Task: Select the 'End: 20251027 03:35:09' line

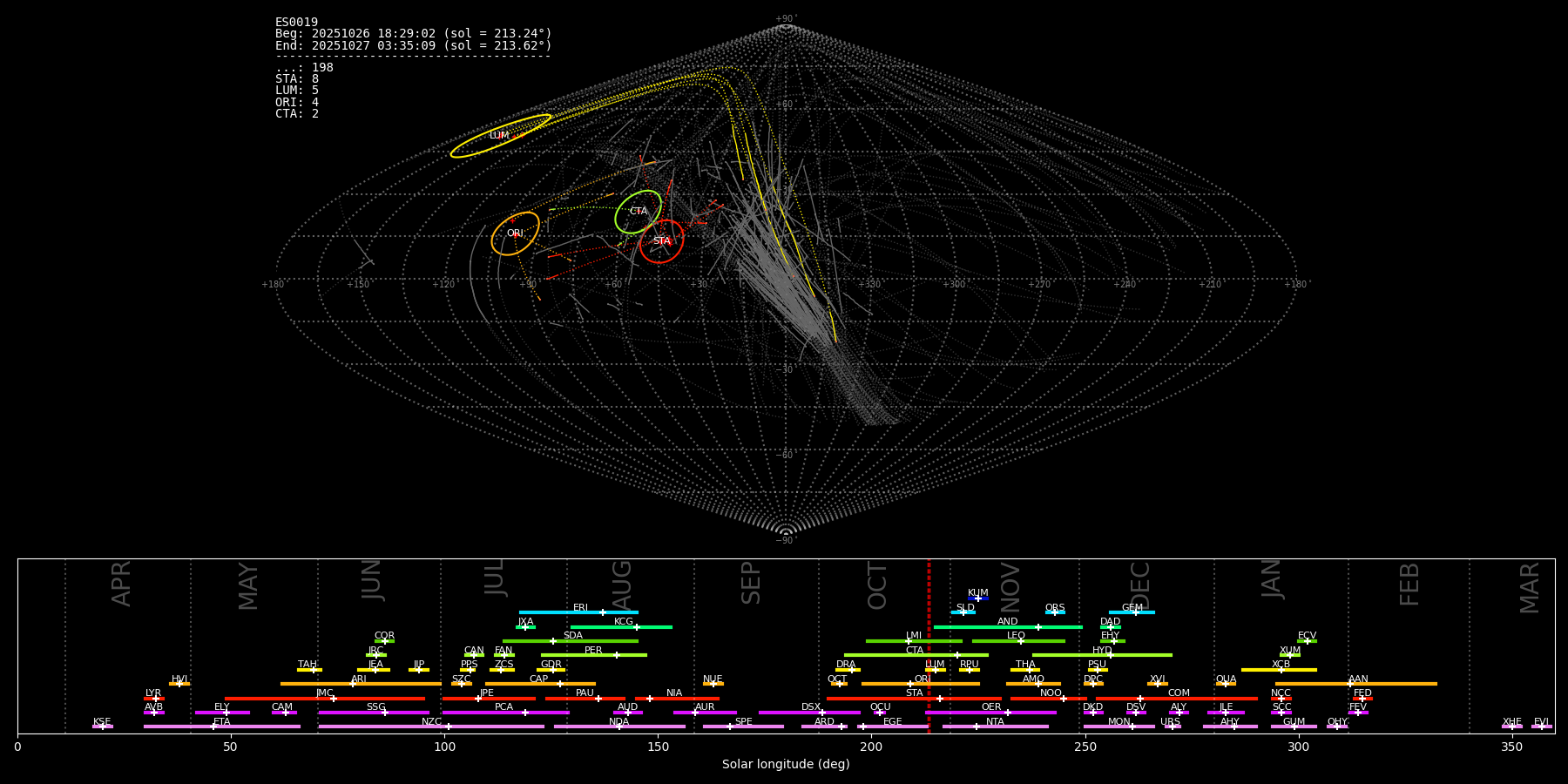Action: point(413,45)
